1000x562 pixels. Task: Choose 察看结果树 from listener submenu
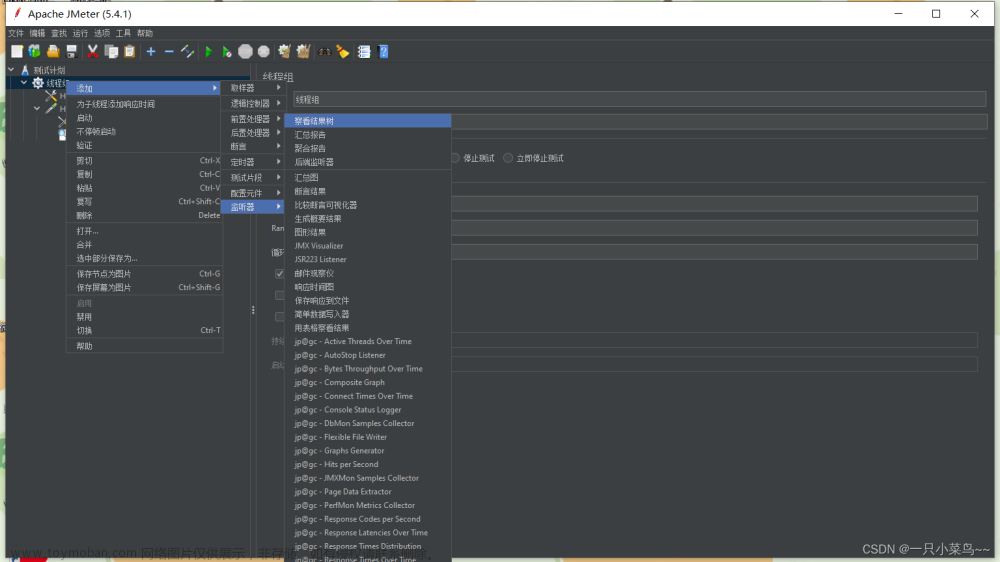point(368,121)
